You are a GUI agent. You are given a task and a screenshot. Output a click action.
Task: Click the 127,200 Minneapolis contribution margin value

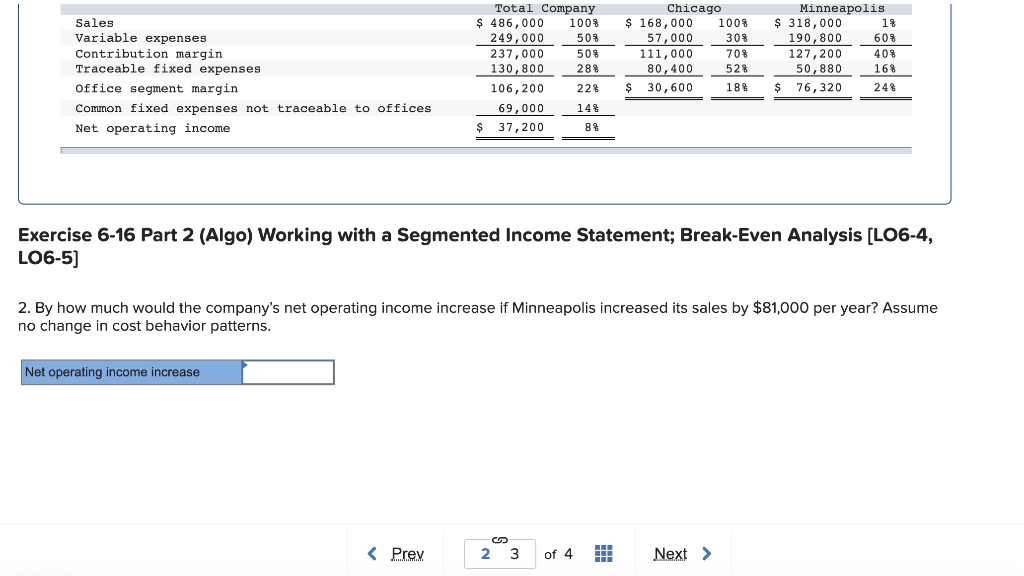(x=815, y=54)
